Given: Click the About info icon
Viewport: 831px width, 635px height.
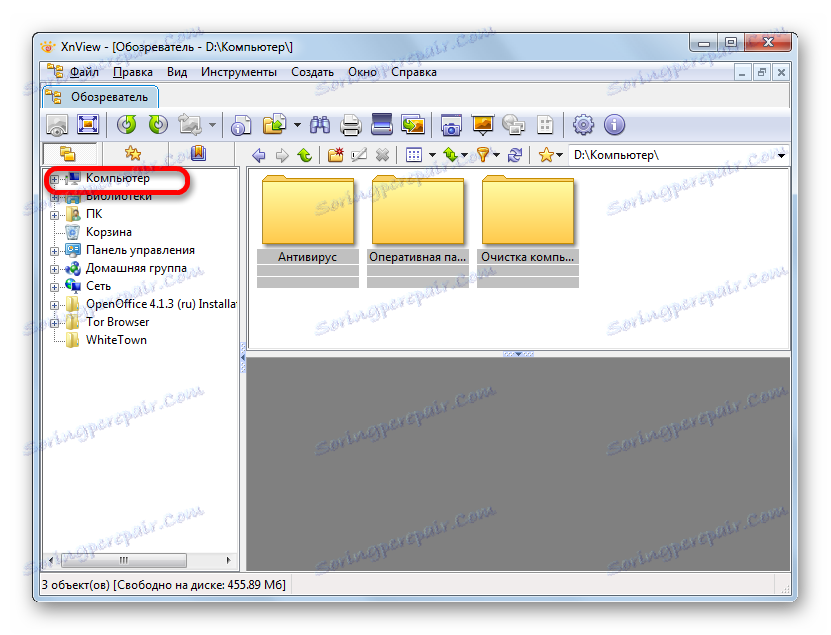Looking at the screenshot, I should point(614,125).
